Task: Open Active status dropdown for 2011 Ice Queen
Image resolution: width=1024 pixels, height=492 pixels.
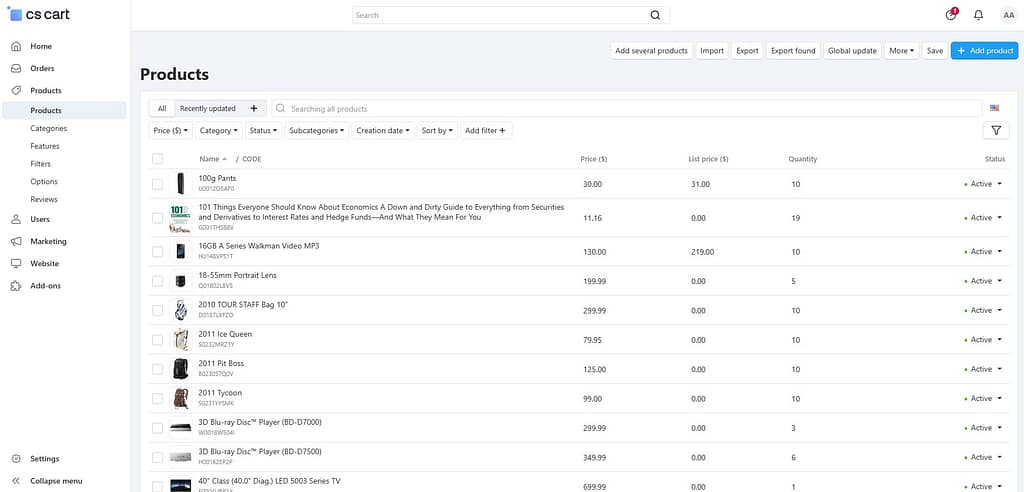Action: (x=986, y=340)
